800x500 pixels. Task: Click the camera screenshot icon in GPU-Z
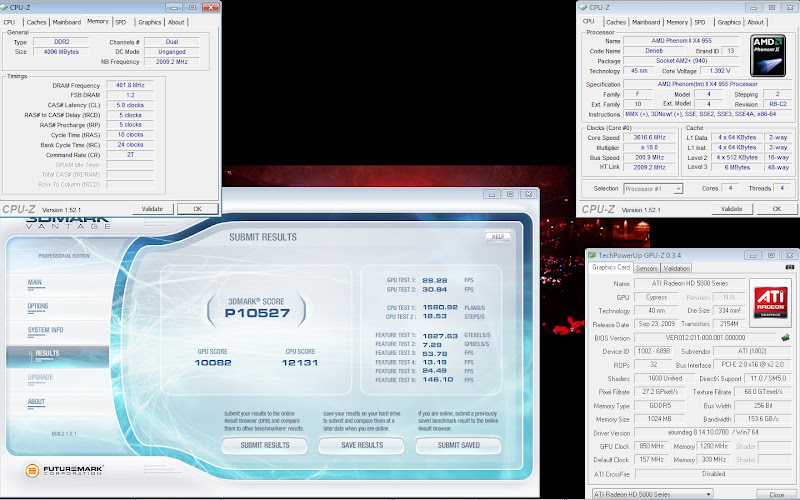[x=790, y=267]
